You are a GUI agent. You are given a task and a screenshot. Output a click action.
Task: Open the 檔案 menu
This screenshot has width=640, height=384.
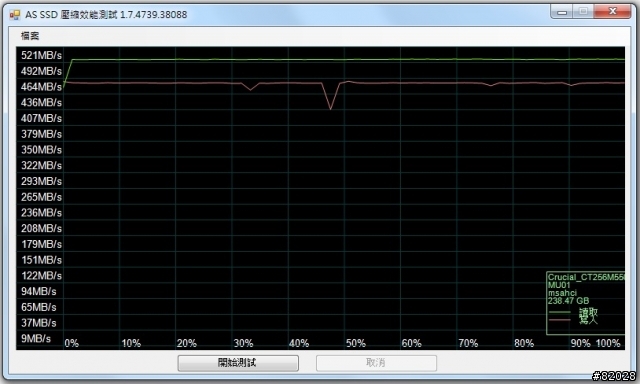click(x=30, y=36)
